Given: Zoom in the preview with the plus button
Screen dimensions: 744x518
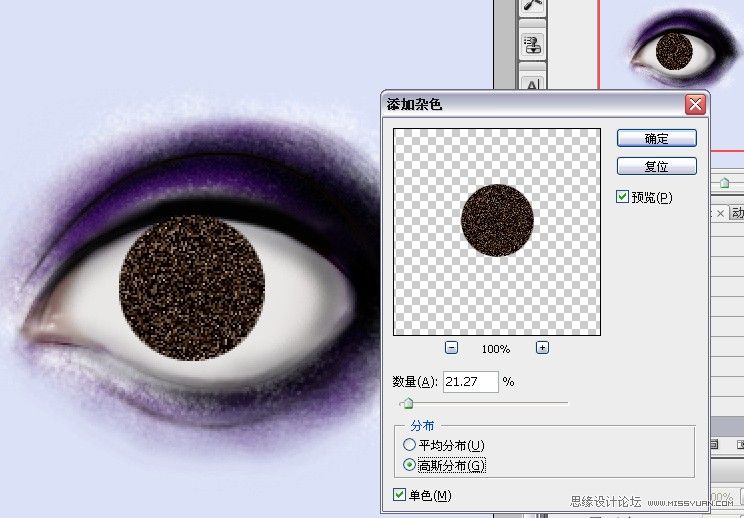Looking at the screenshot, I should tap(542, 348).
